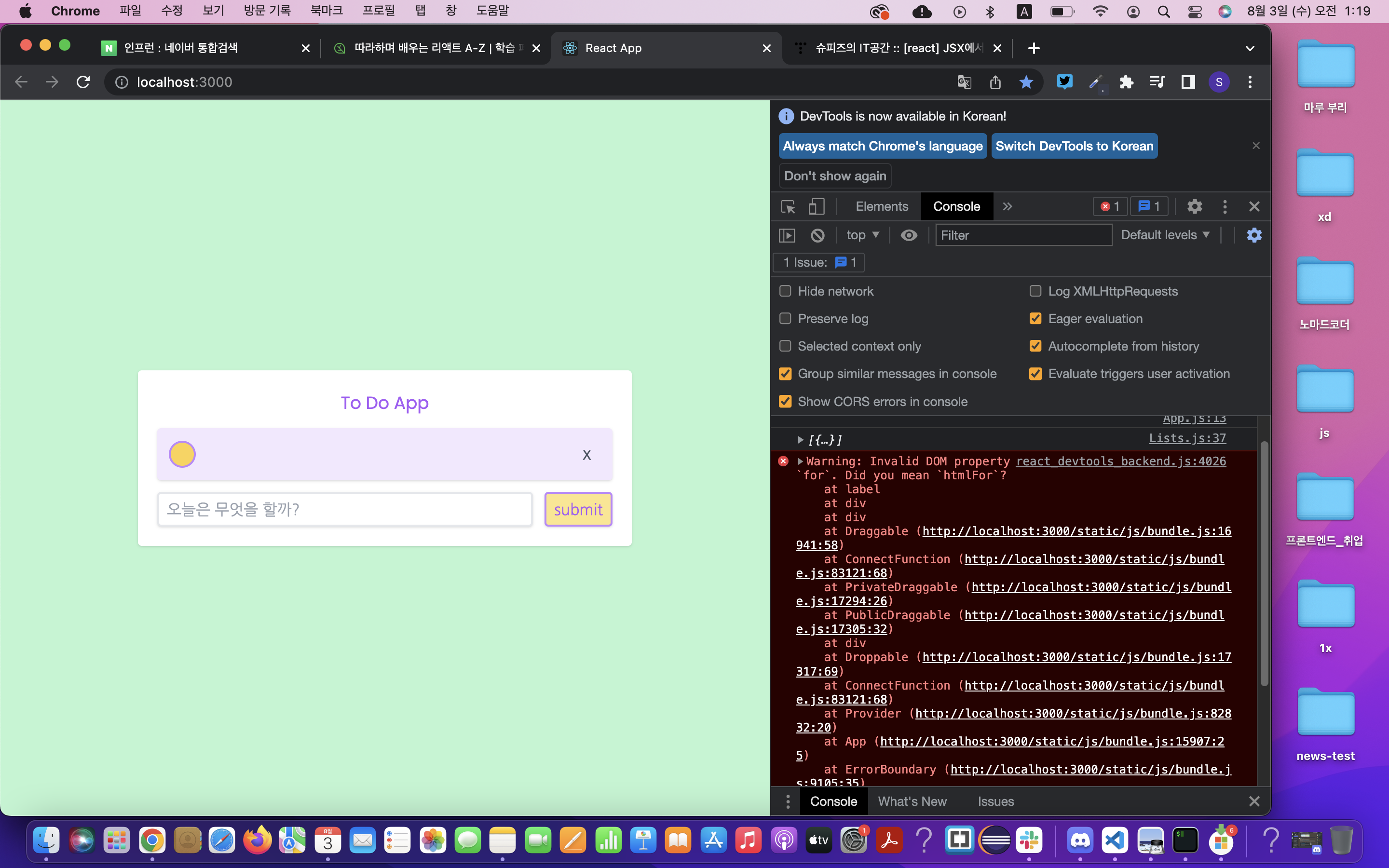The image size is (1389, 868).
Task: Click Switch DevTools to Korean button
Action: click(x=1074, y=146)
